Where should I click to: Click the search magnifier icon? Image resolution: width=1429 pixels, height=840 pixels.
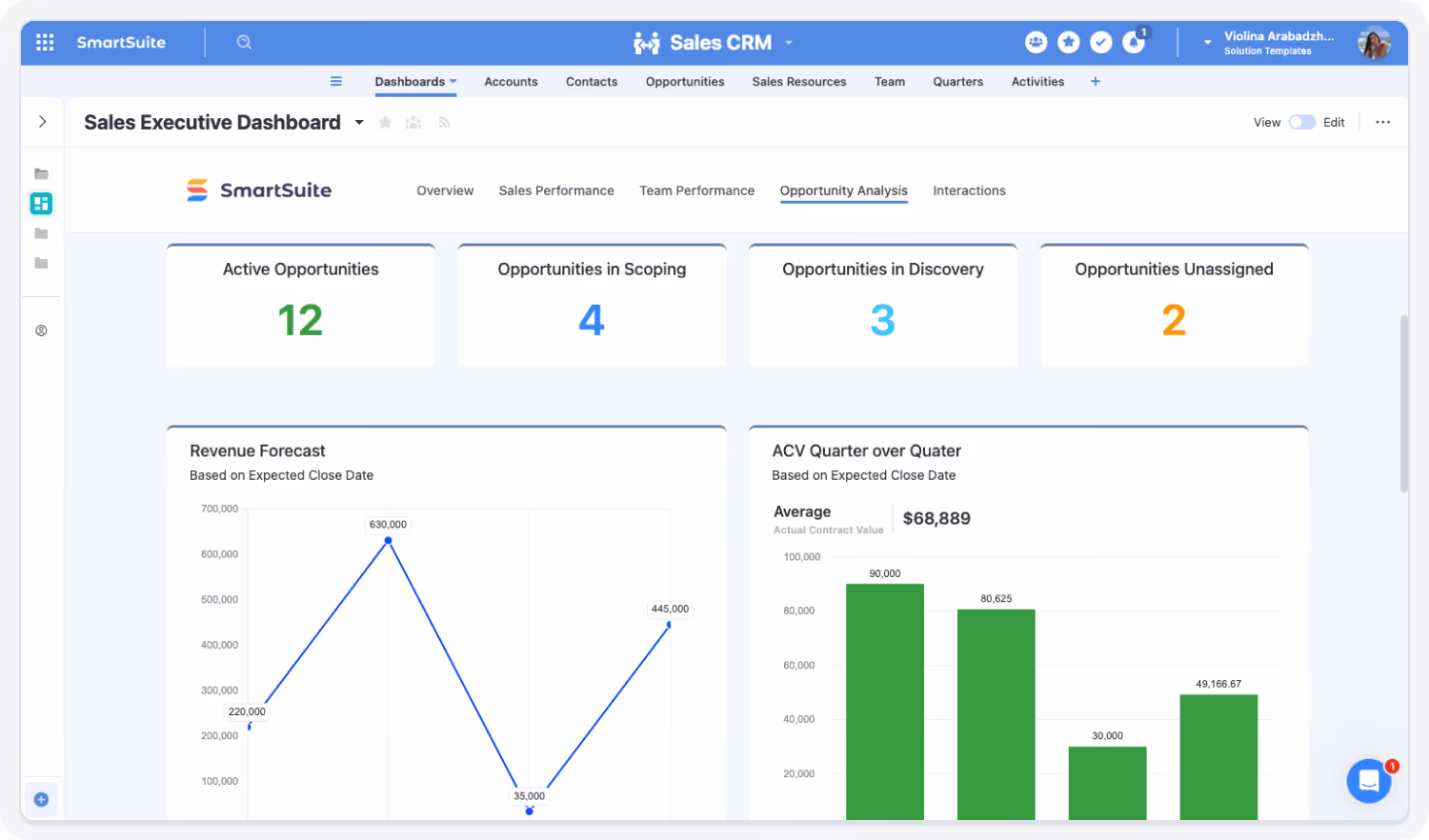(x=244, y=42)
